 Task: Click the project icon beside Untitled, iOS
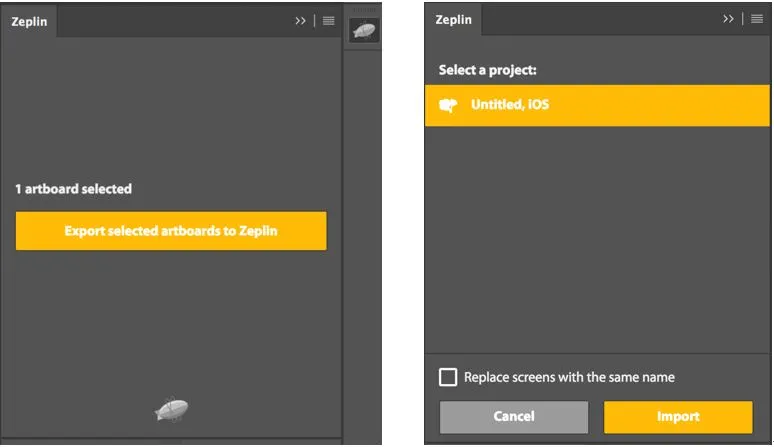pyautogui.click(x=449, y=105)
